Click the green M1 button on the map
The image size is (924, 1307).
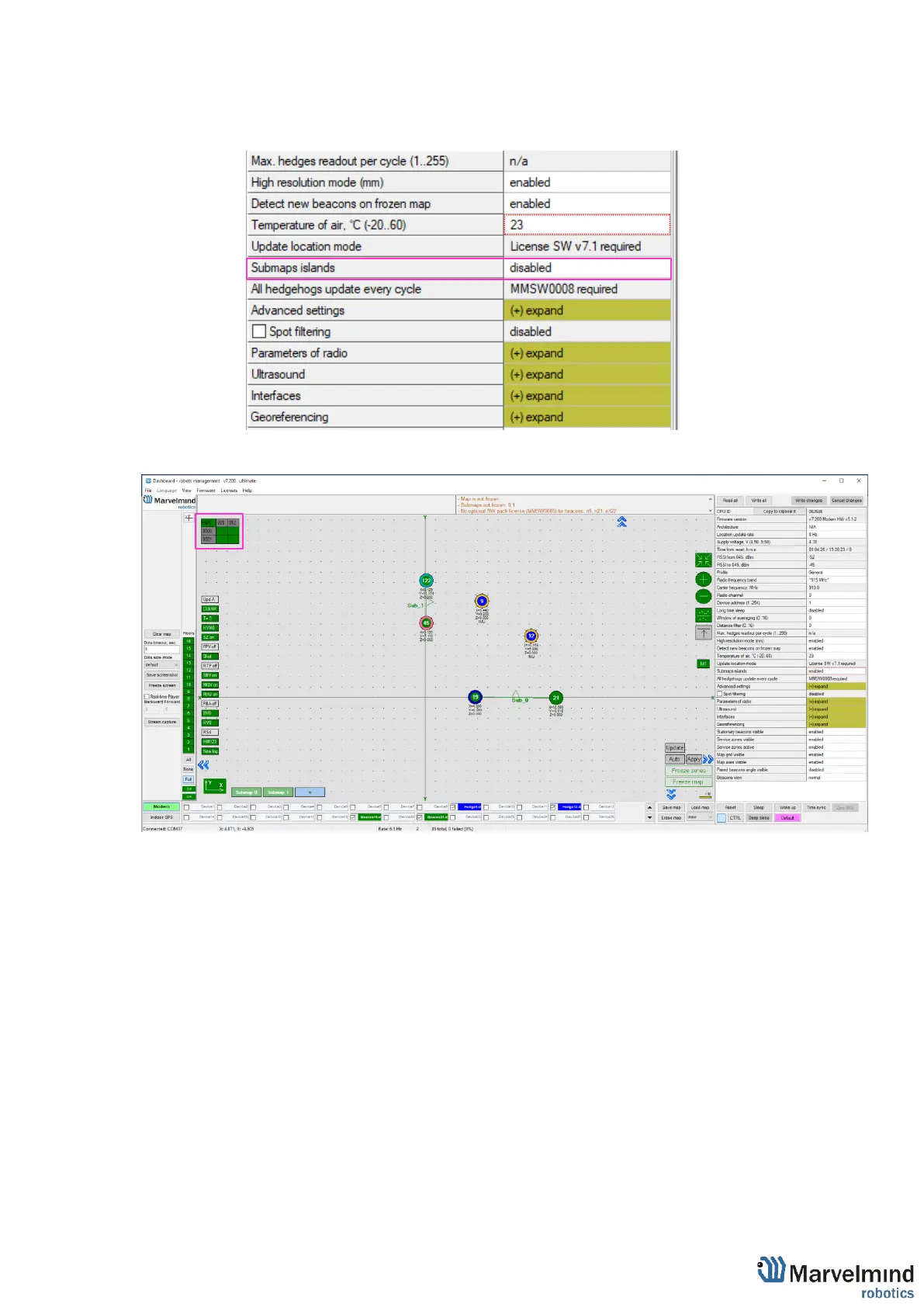coord(703,664)
